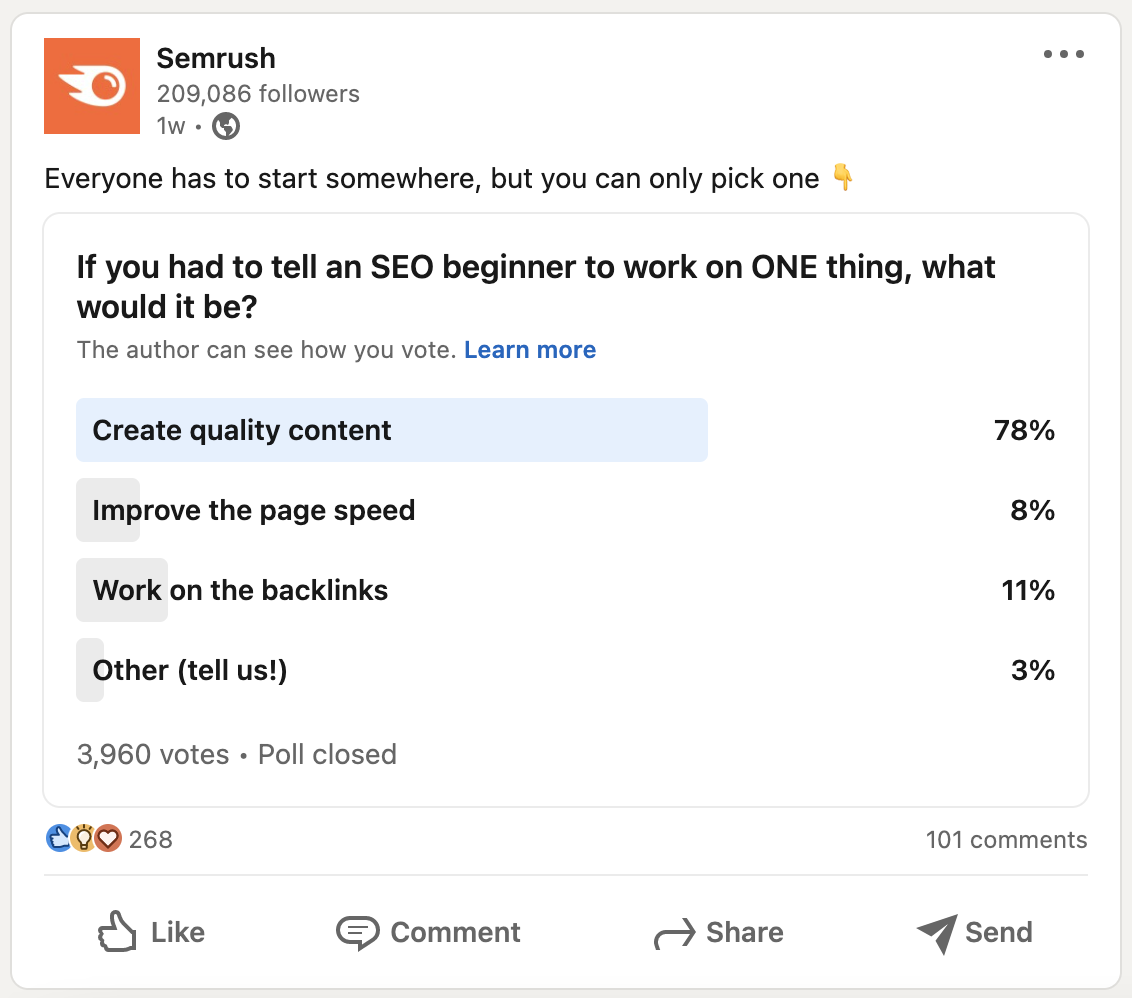Open the three-dot post options menu
The width and height of the screenshot is (1132, 998).
tap(1063, 54)
